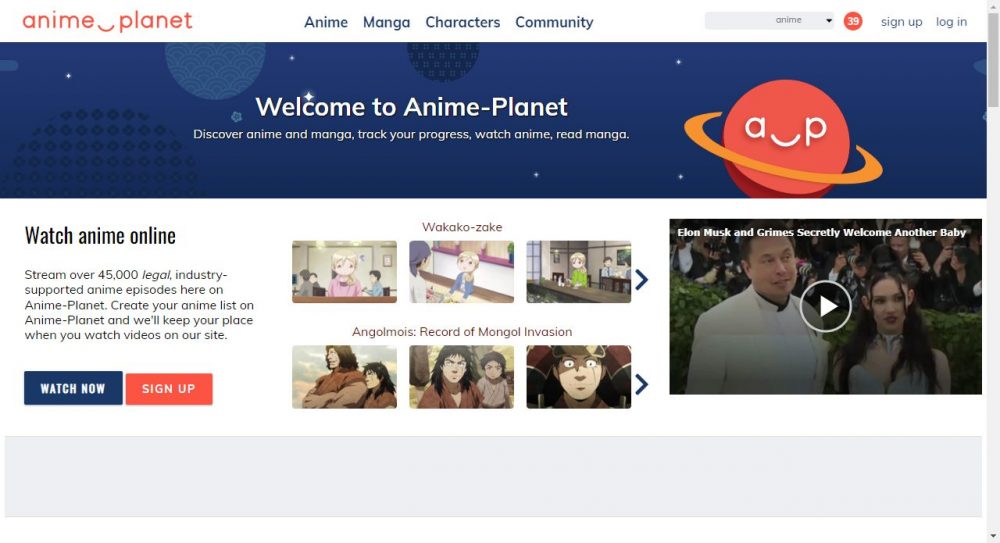
Task: Open Angolmois: Record of Mongol Invasion link
Action: tap(462, 332)
